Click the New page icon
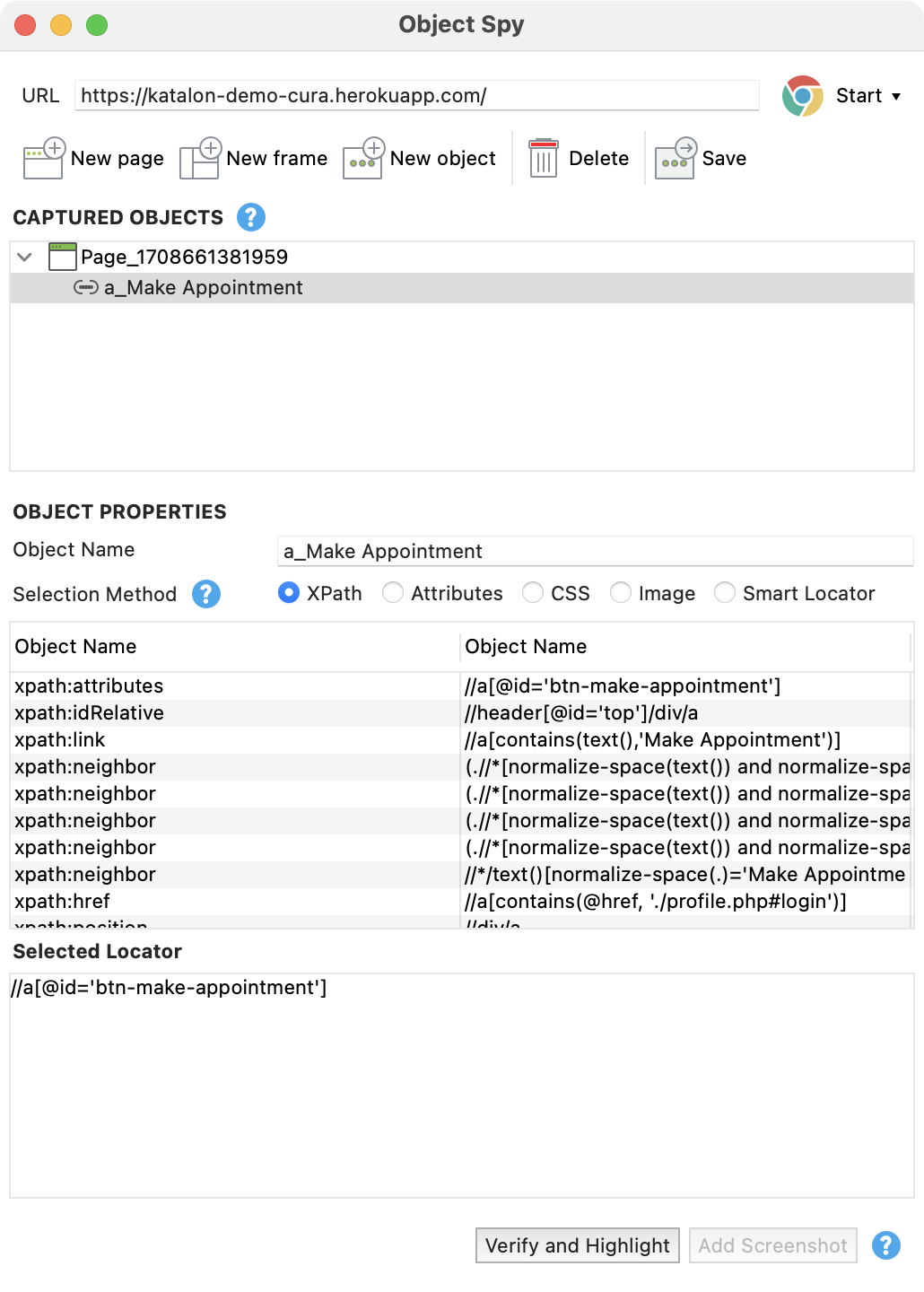This screenshot has width=924, height=1292. point(43,159)
